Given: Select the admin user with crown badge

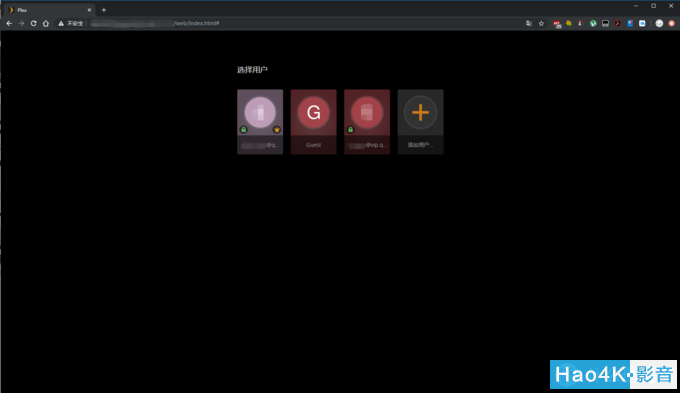Looking at the screenshot, I should point(260,122).
